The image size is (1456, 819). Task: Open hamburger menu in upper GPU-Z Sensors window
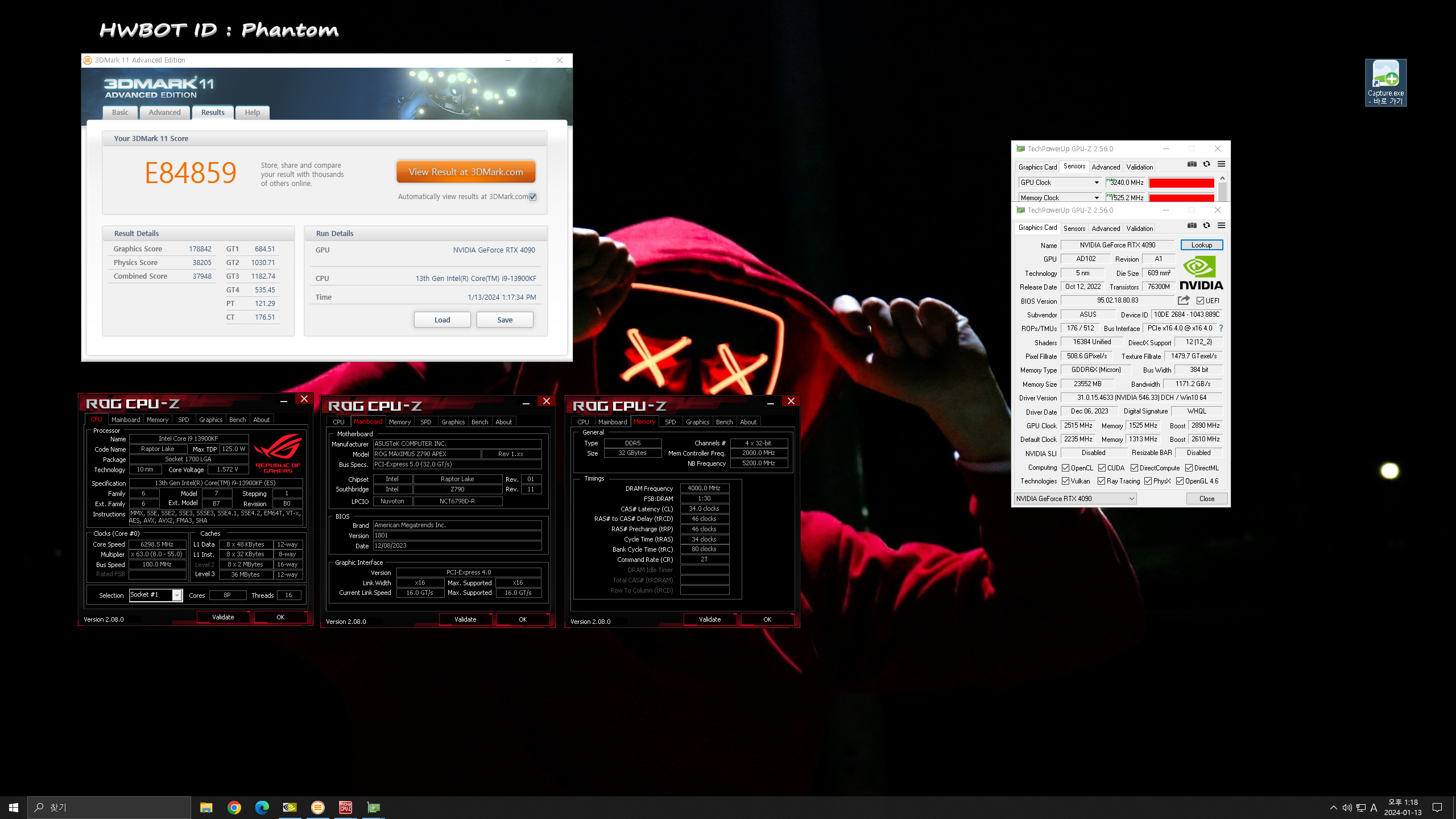point(1221,164)
